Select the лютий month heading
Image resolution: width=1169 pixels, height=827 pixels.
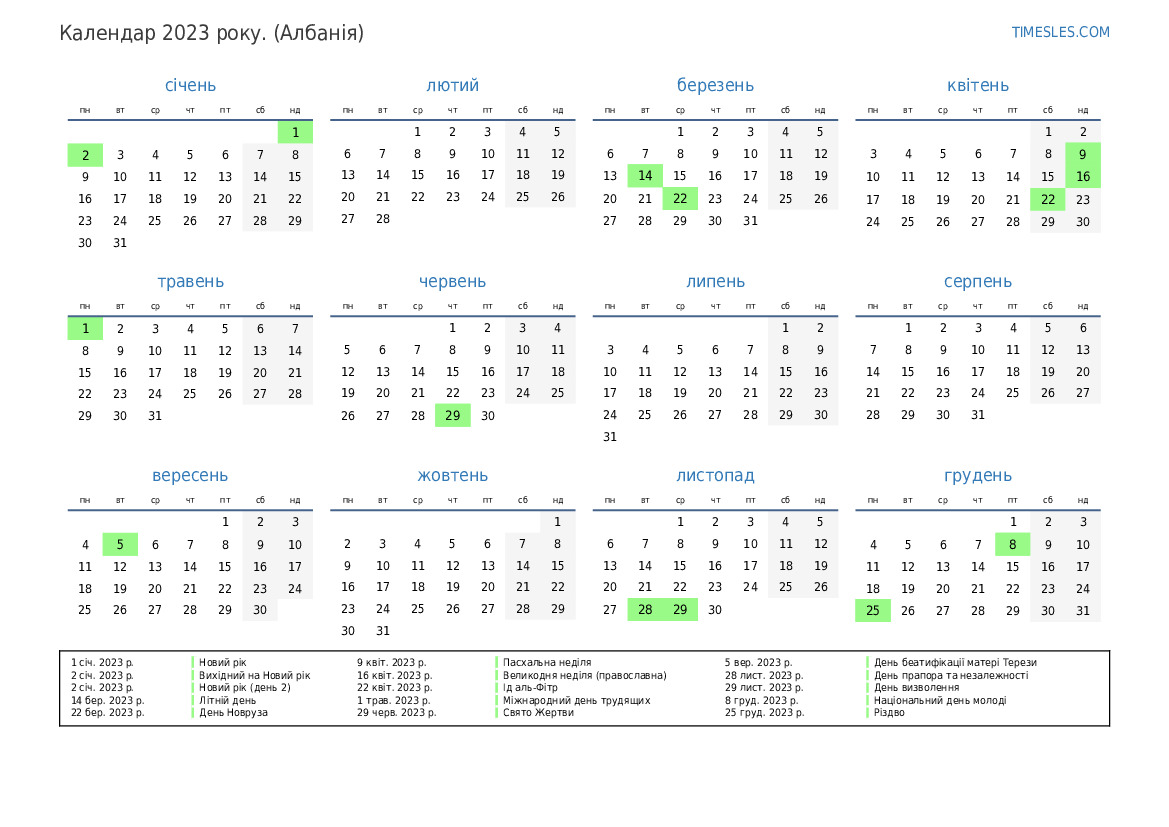(x=453, y=86)
